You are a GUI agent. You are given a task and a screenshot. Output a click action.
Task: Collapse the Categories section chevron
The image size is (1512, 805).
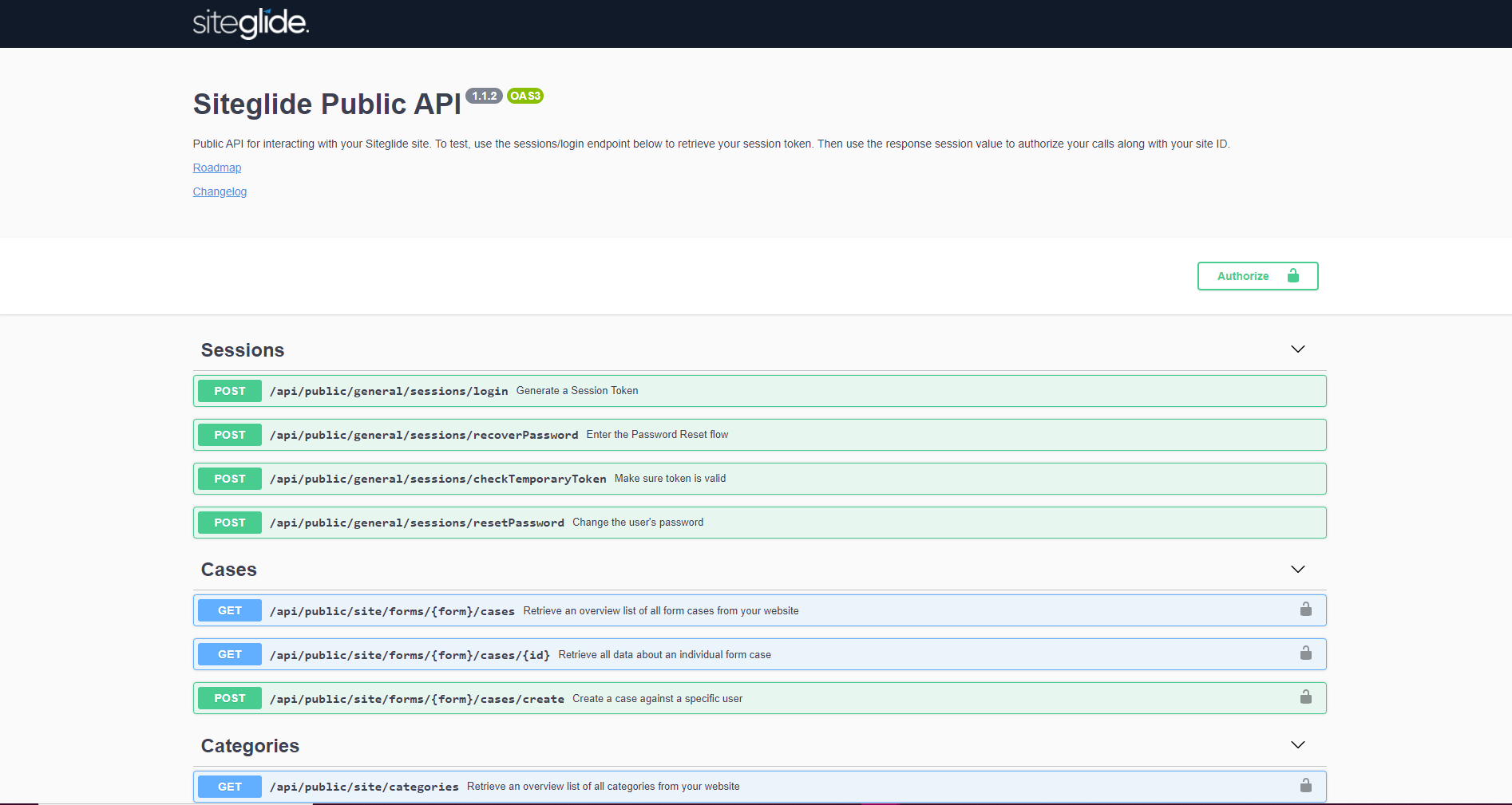1298,744
